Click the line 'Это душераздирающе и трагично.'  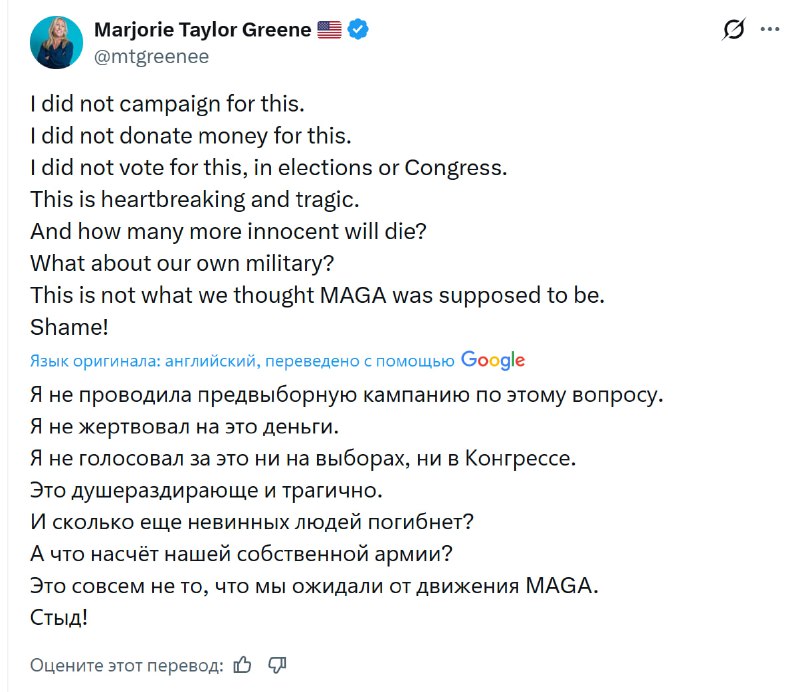tap(206, 490)
